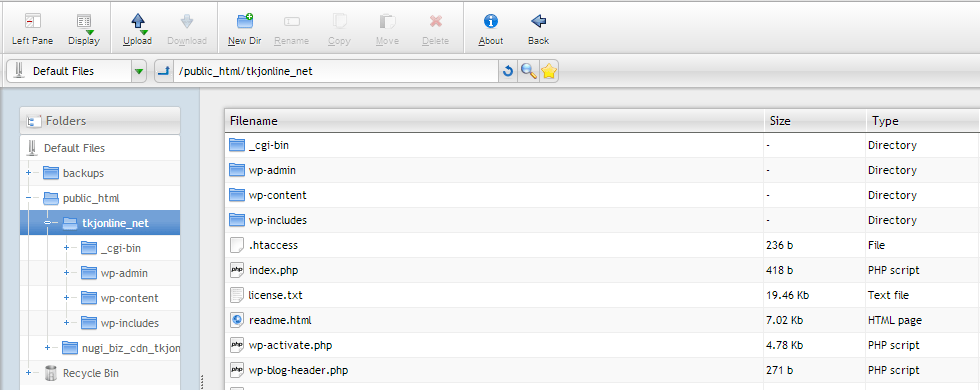Click the globe icon of readme.html
This screenshot has height=390, width=980.
coord(236,320)
